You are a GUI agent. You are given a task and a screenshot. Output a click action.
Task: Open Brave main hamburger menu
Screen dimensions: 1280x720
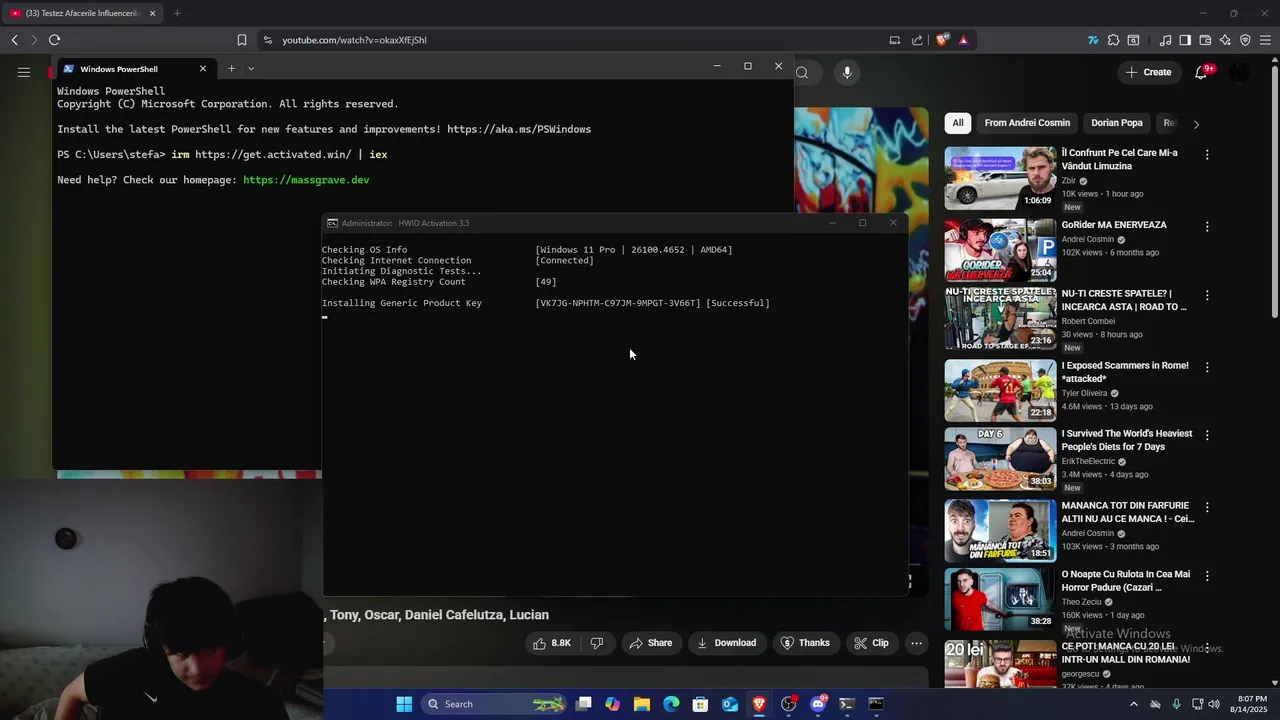[x=1266, y=40]
